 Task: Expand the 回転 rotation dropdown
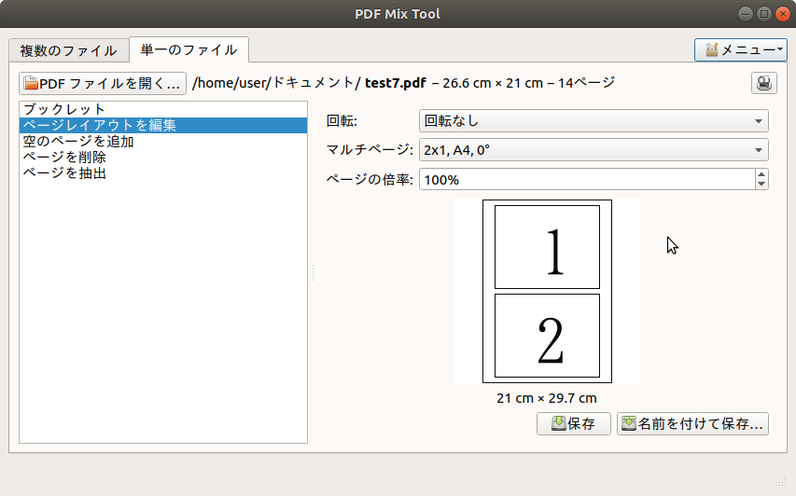(593, 121)
